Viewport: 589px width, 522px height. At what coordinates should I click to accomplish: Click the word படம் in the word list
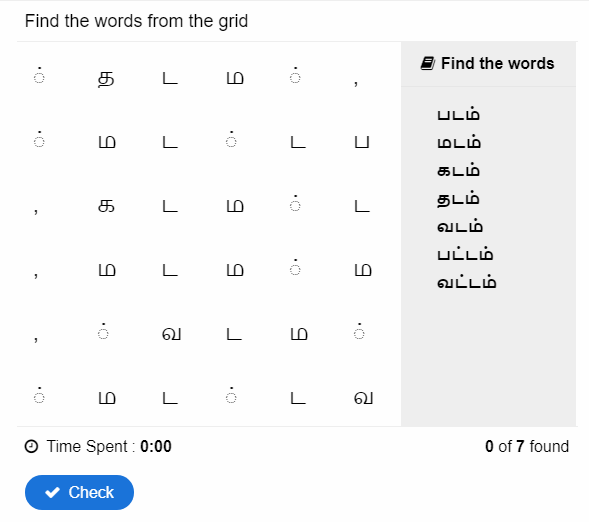pyautogui.click(x=458, y=114)
